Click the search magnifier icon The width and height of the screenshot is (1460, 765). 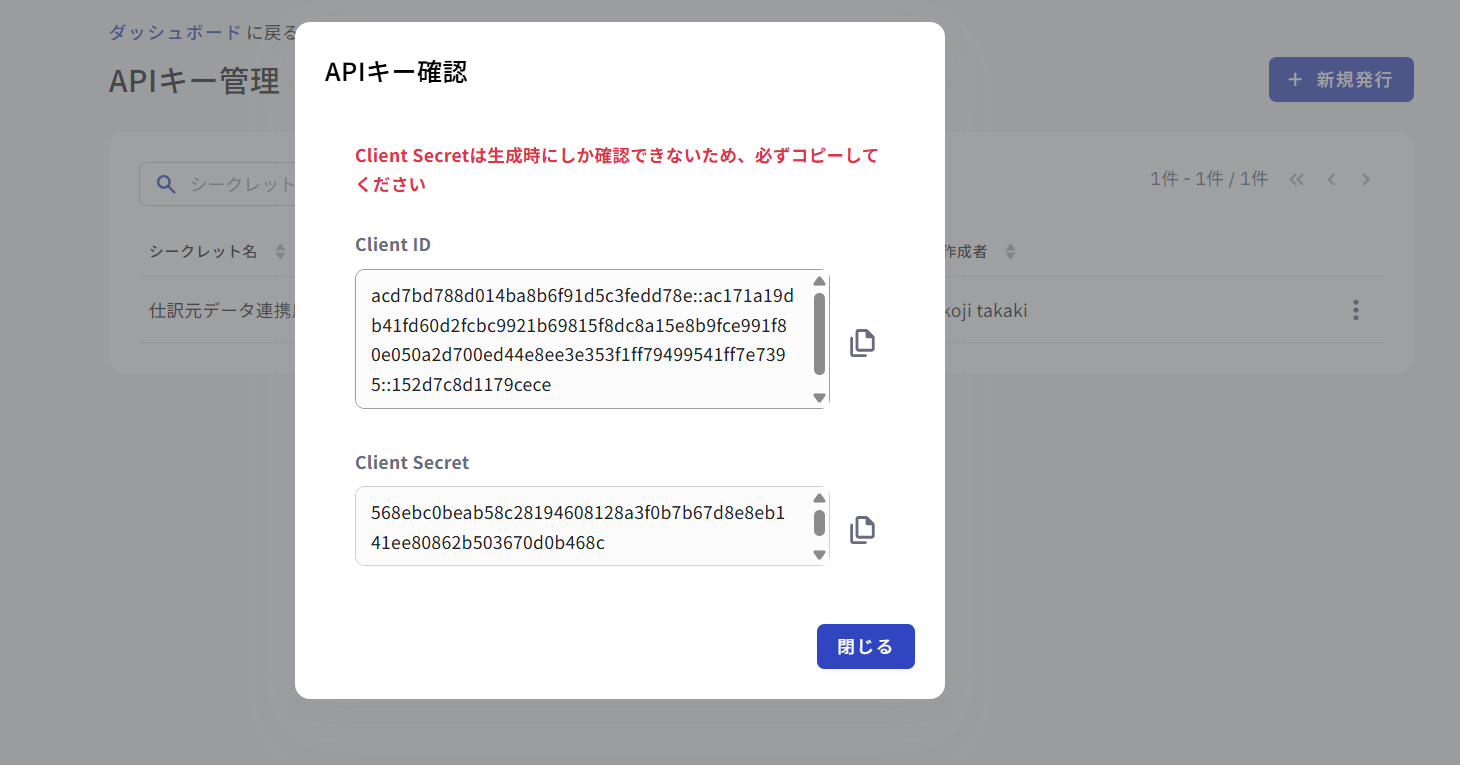[x=167, y=184]
